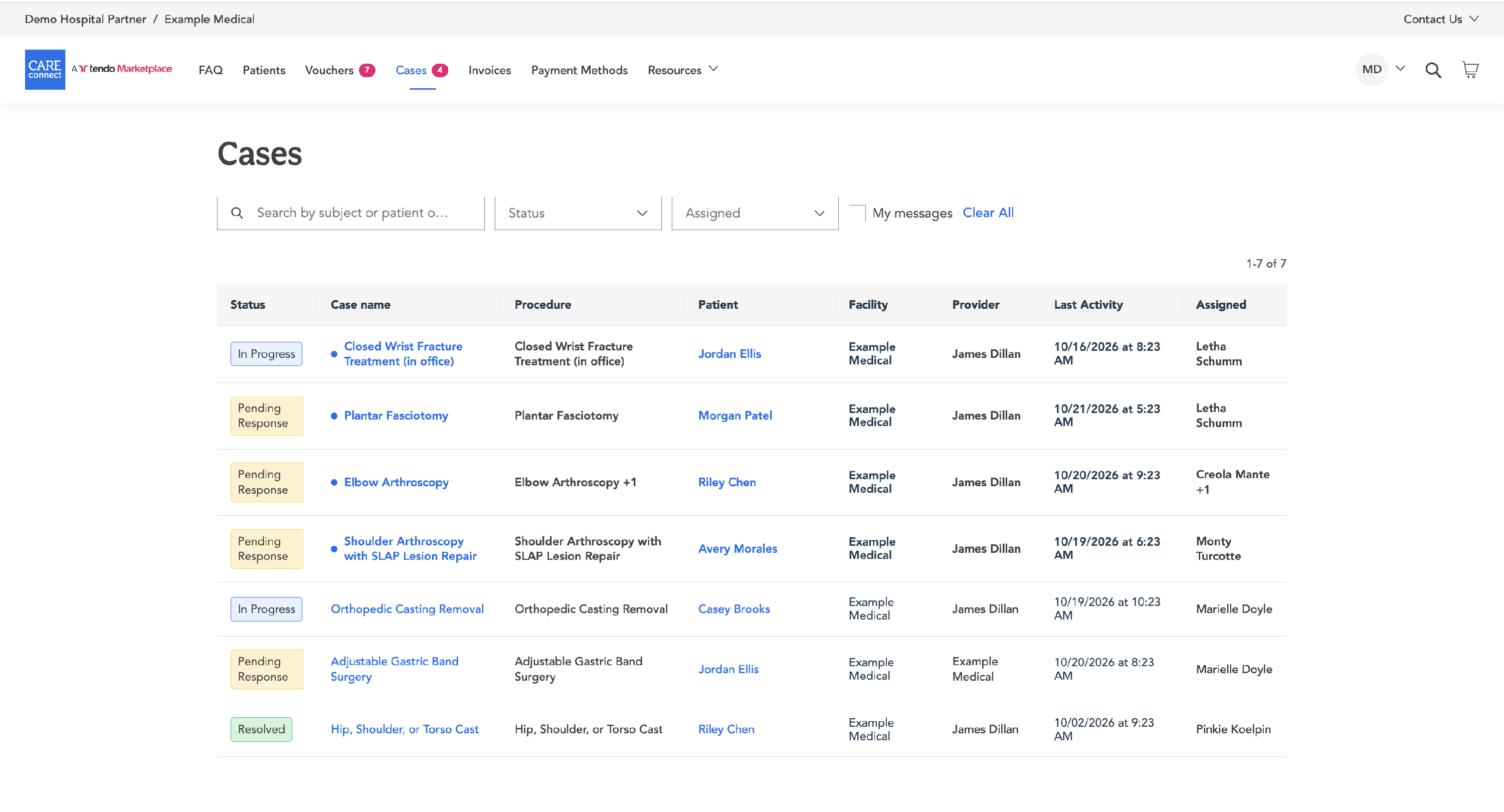Click the 'Creola Mante +1' assigned cell
Screen dimensions: 1504x812
[x=1232, y=482]
